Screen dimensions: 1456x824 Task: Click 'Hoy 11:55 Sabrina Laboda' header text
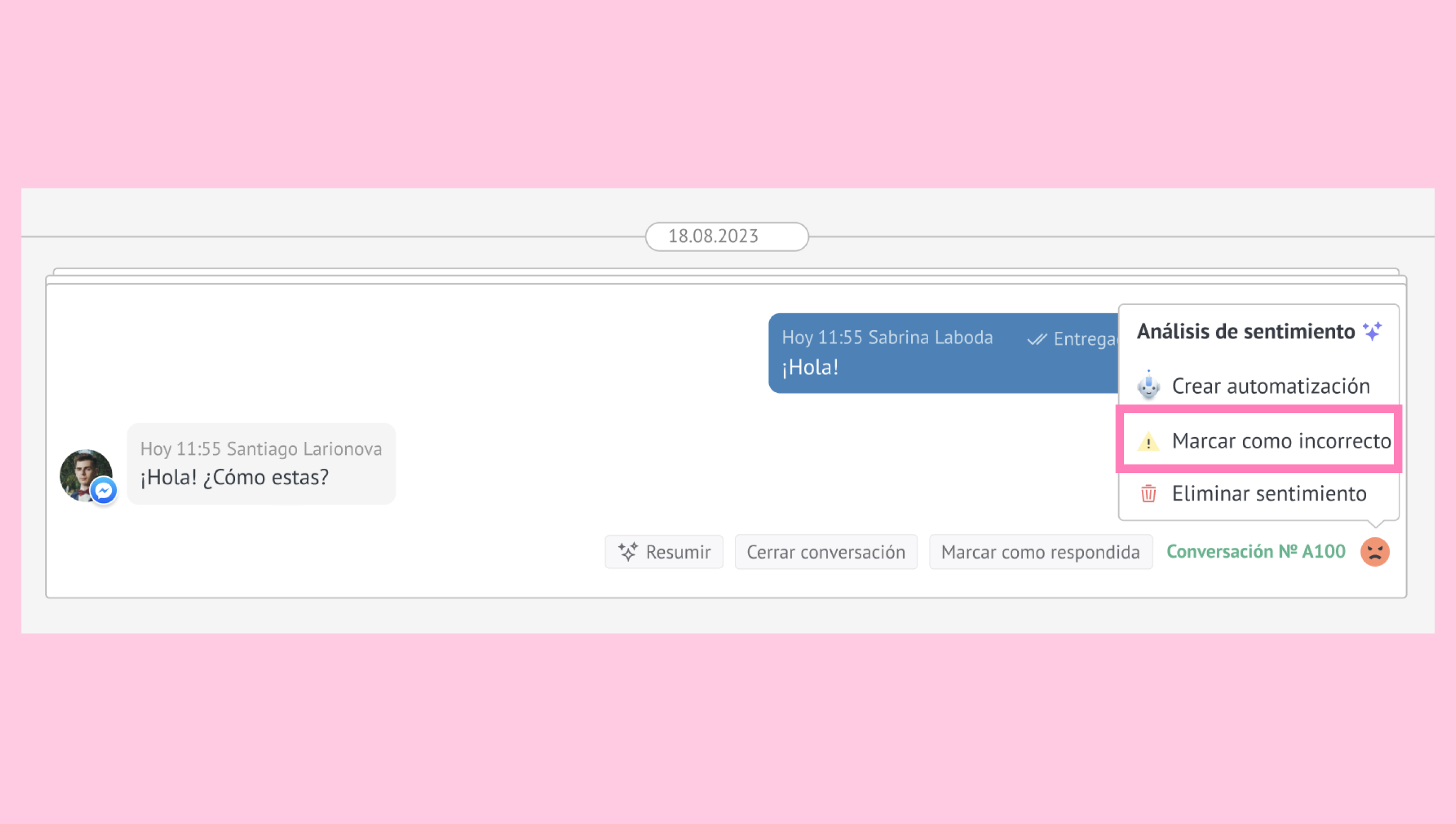[x=887, y=337]
